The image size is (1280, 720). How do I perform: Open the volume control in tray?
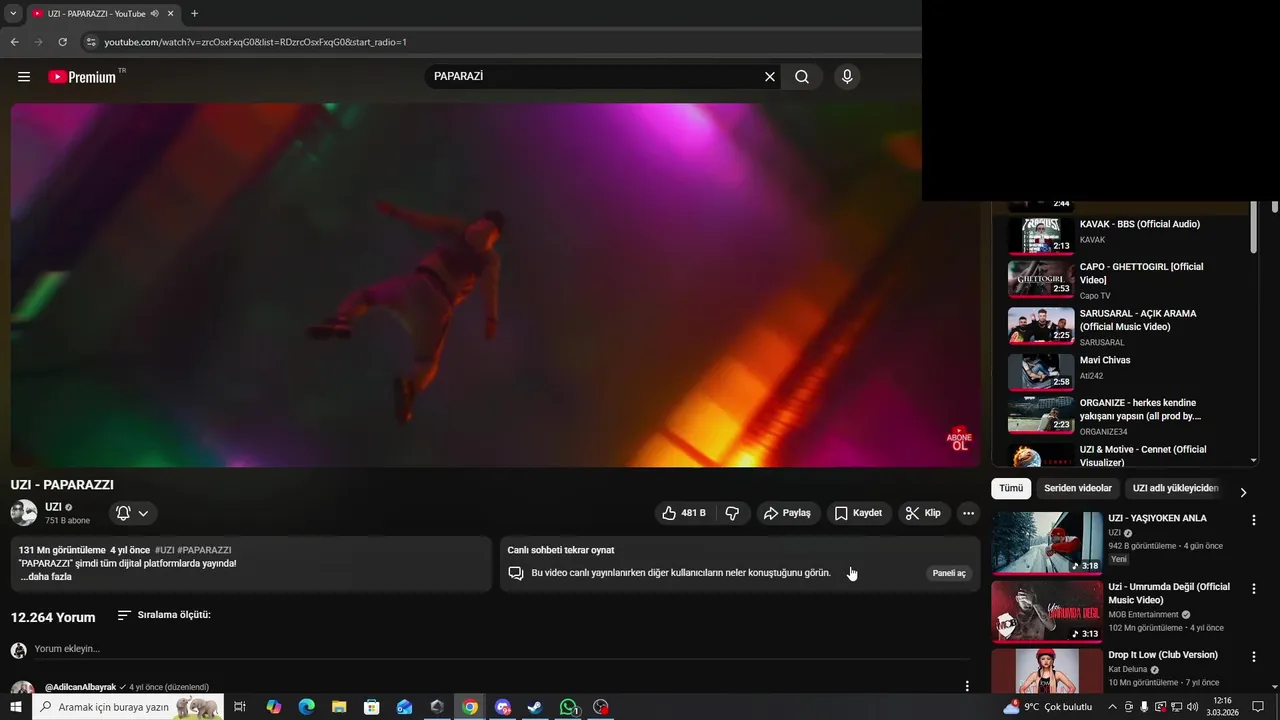tap(1192, 707)
